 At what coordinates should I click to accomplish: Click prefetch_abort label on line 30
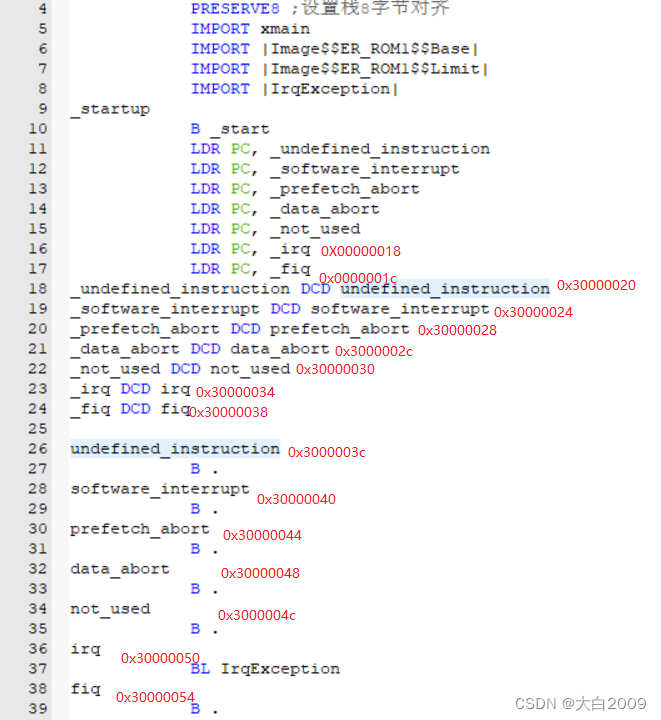(x=140, y=529)
